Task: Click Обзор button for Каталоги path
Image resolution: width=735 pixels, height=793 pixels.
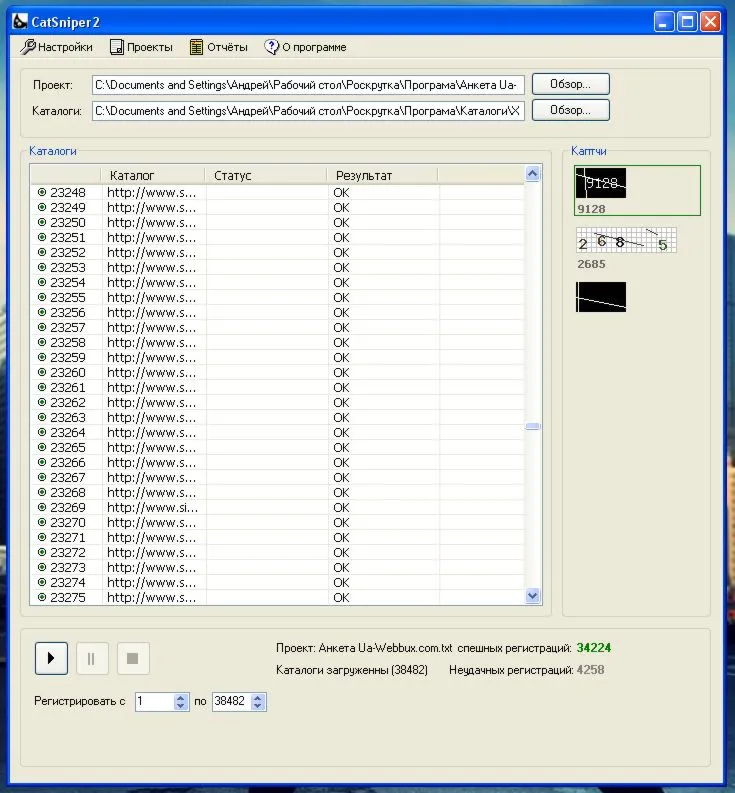Action: pos(570,111)
